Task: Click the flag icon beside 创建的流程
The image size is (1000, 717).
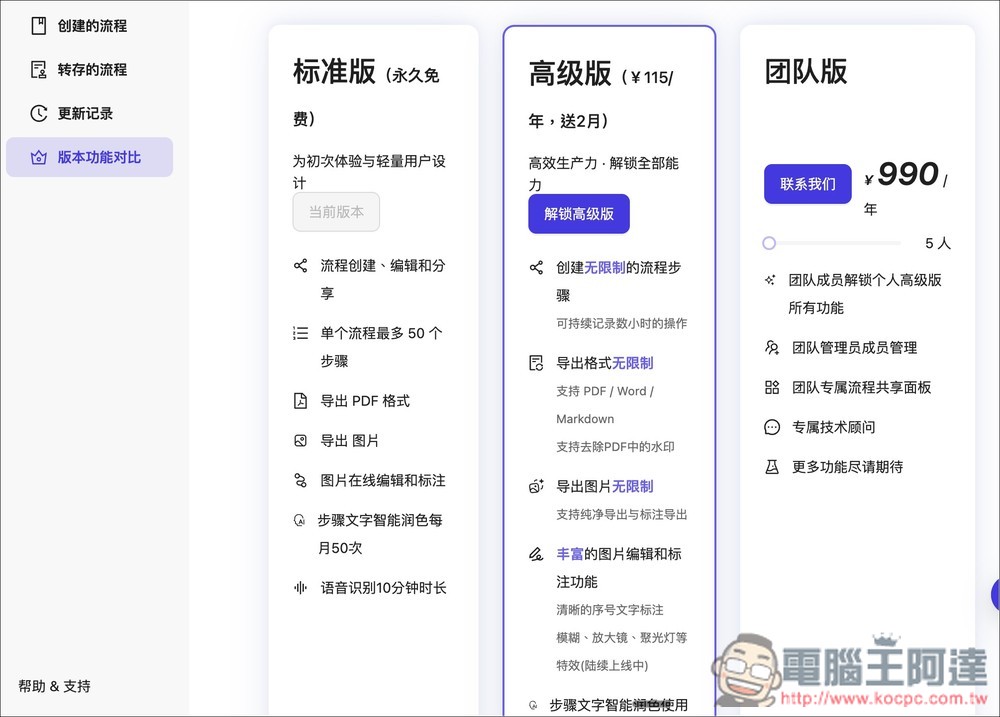Action: pyautogui.click(x=40, y=25)
